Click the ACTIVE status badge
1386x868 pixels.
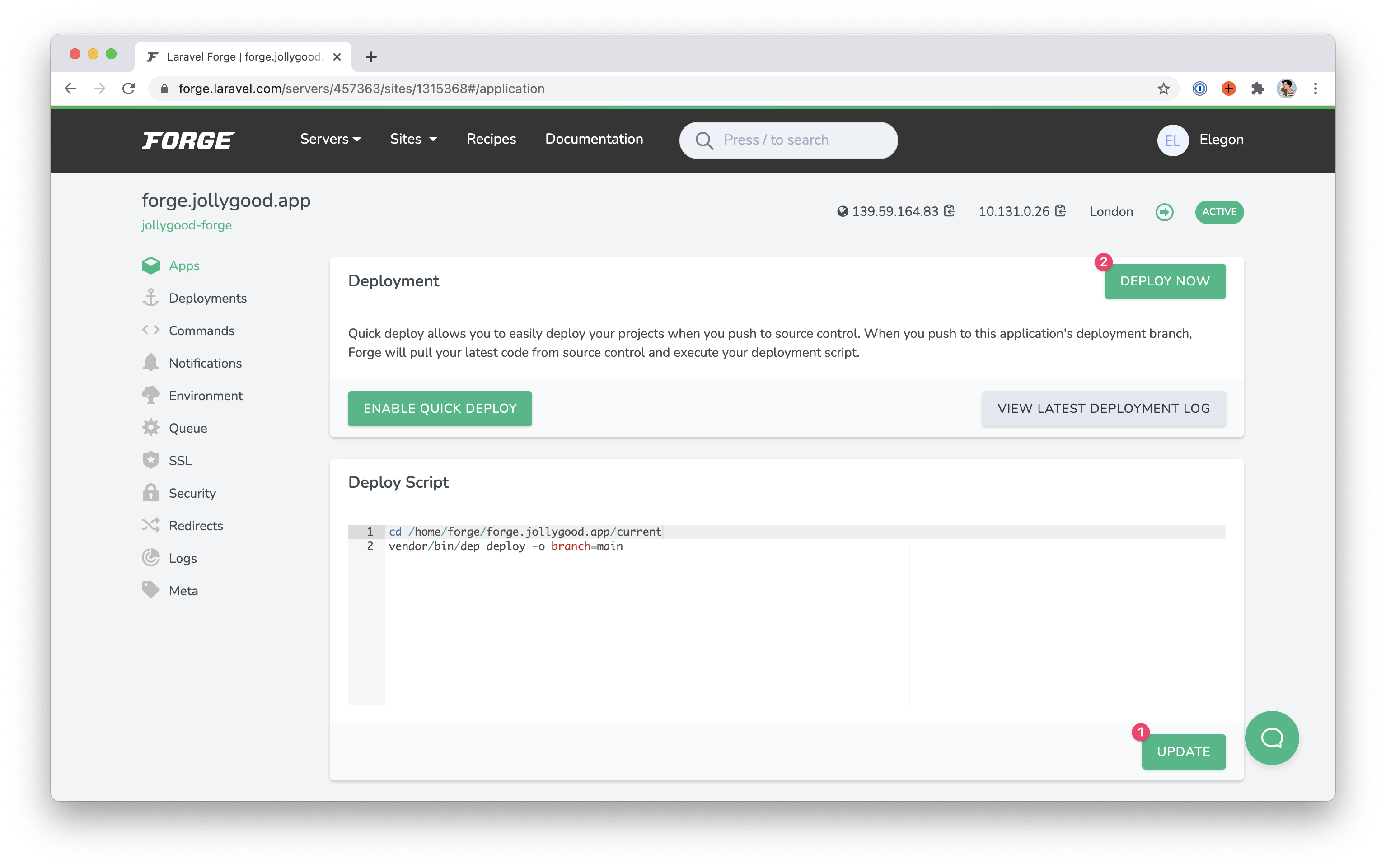(x=1219, y=212)
